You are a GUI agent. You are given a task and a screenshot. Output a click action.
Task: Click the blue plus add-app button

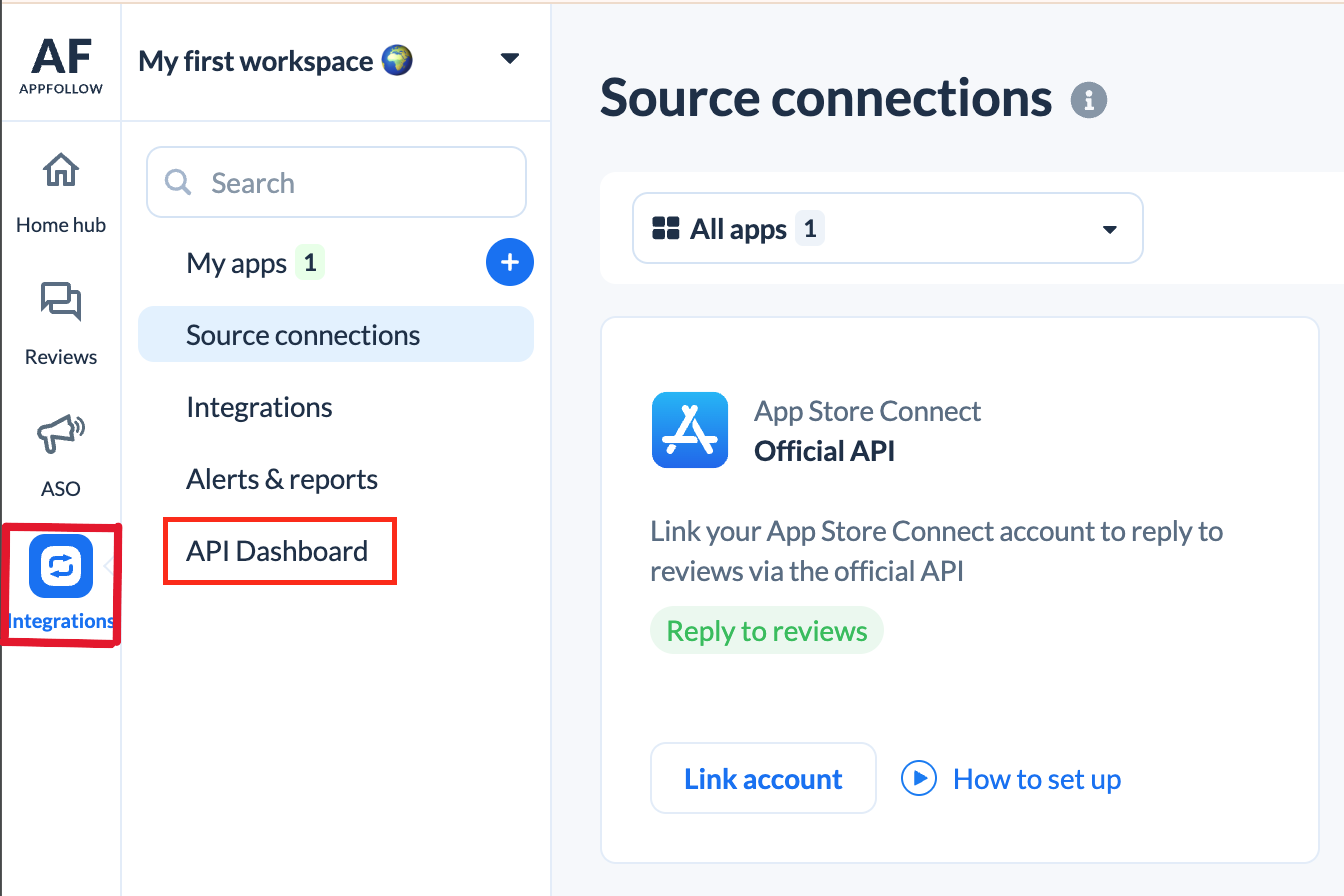(x=510, y=263)
